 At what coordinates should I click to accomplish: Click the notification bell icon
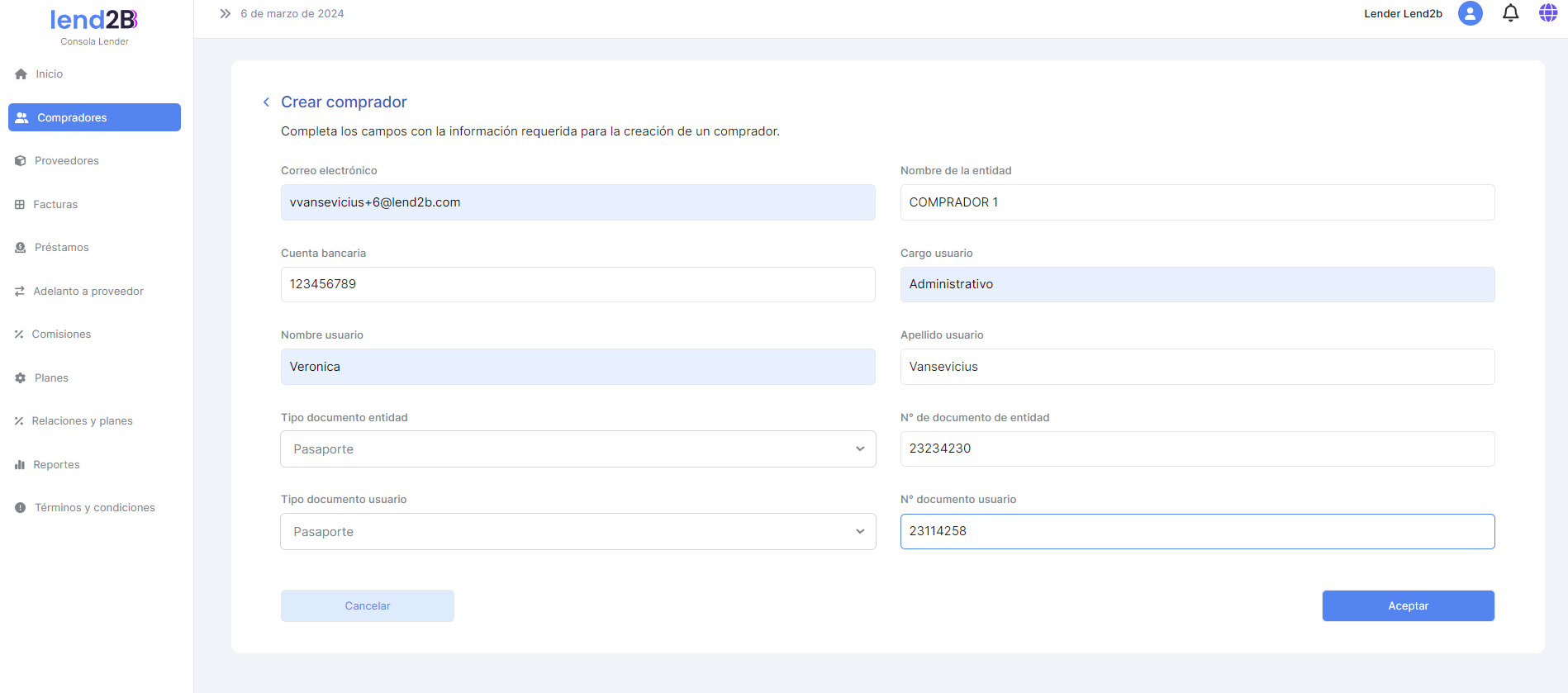click(1510, 13)
